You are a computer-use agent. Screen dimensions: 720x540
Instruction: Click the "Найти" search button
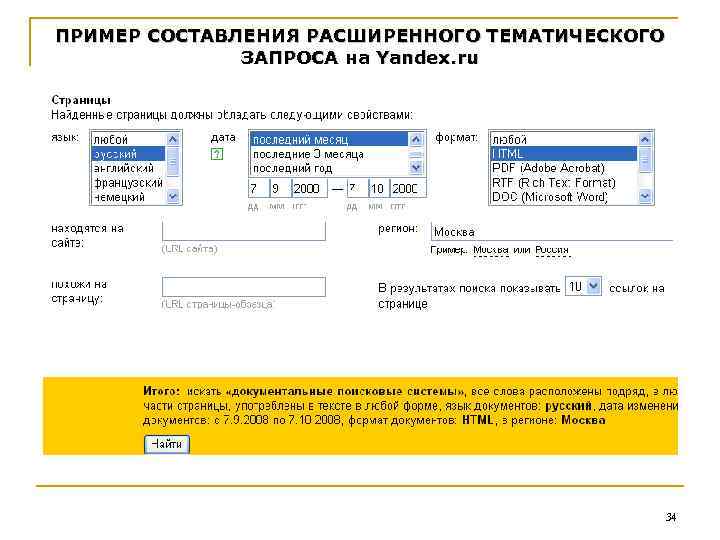tap(167, 444)
